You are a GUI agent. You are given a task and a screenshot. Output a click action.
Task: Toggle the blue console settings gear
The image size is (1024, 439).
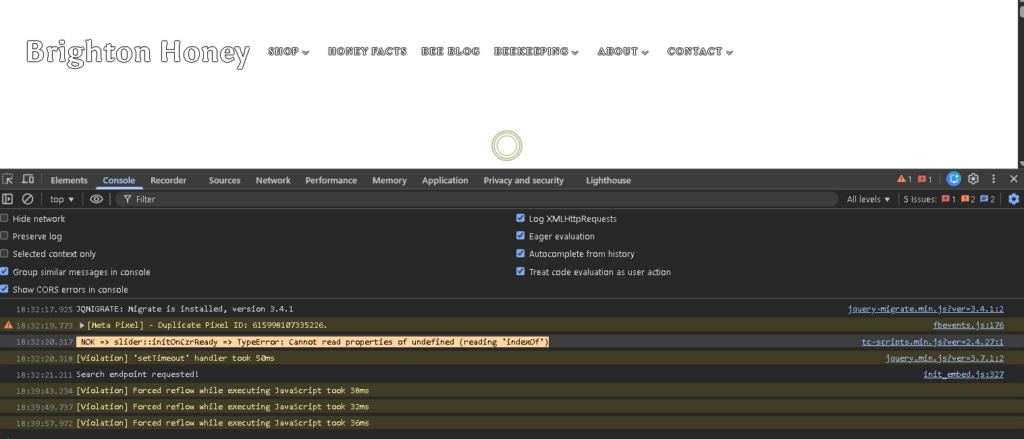coord(1014,199)
